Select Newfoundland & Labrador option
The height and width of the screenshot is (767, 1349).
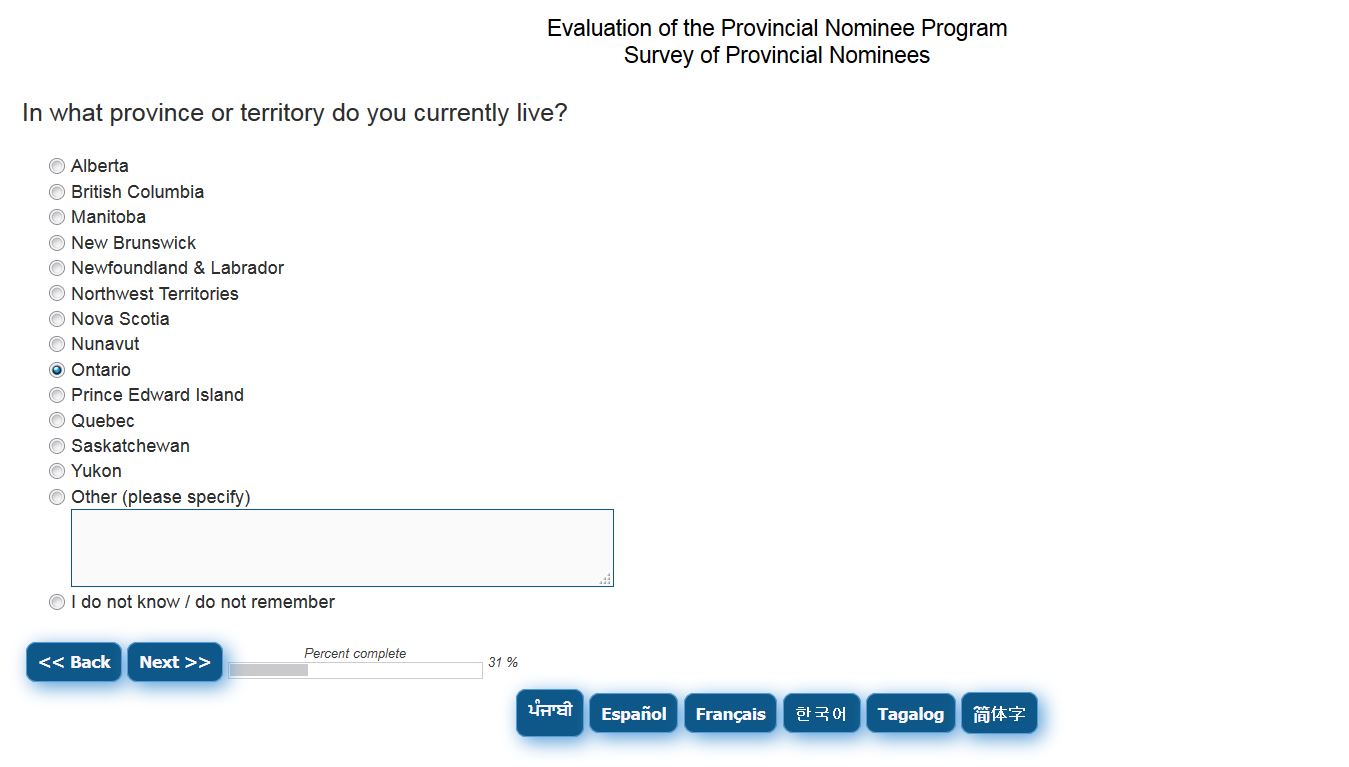57,268
